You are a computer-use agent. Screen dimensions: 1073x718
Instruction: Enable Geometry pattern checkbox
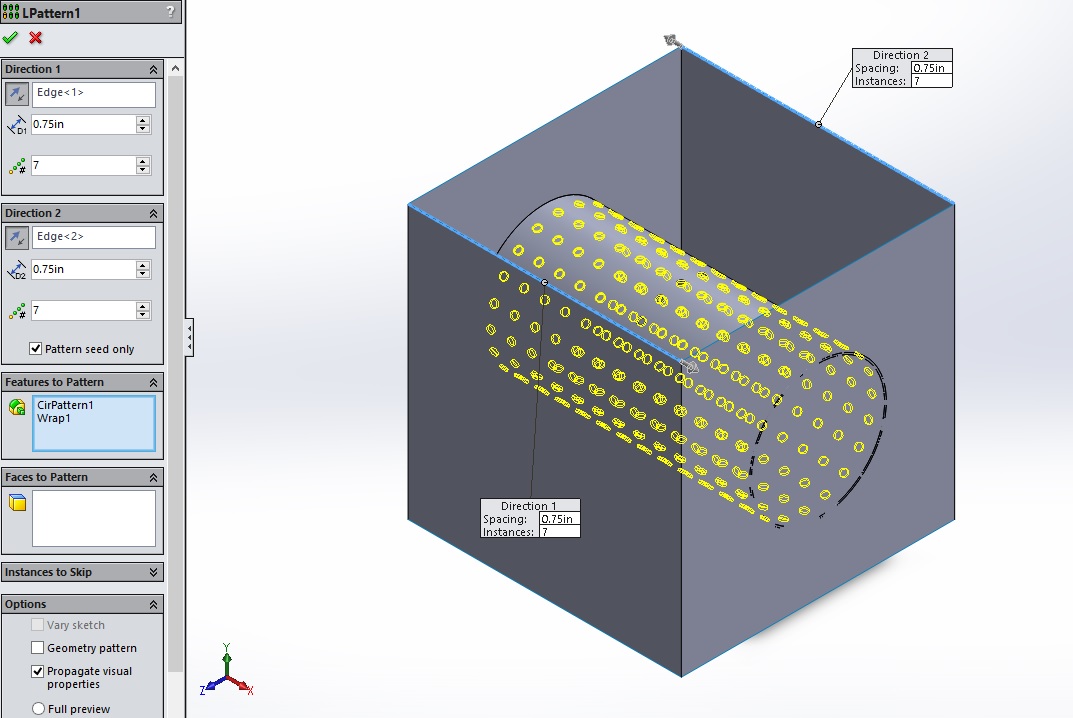pyautogui.click(x=38, y=648)
